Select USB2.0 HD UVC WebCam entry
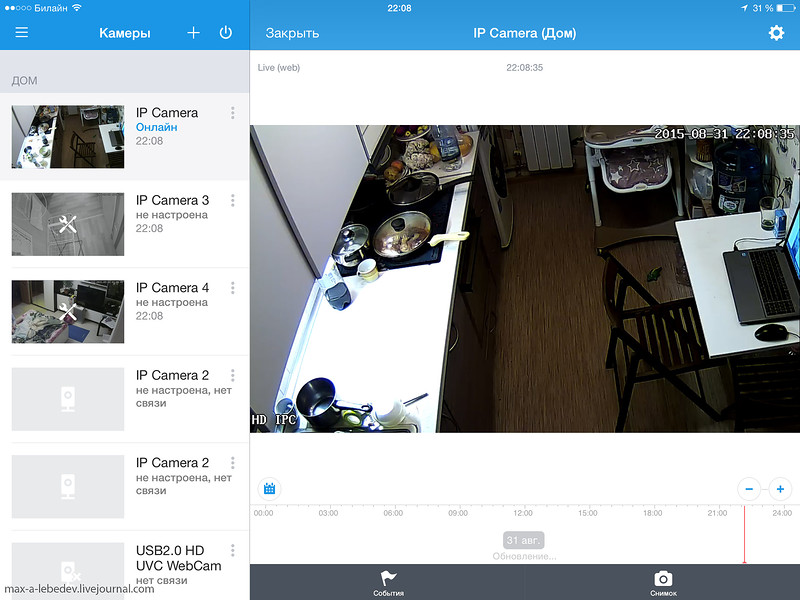The image size is (800, 600). tap(124, 566)
